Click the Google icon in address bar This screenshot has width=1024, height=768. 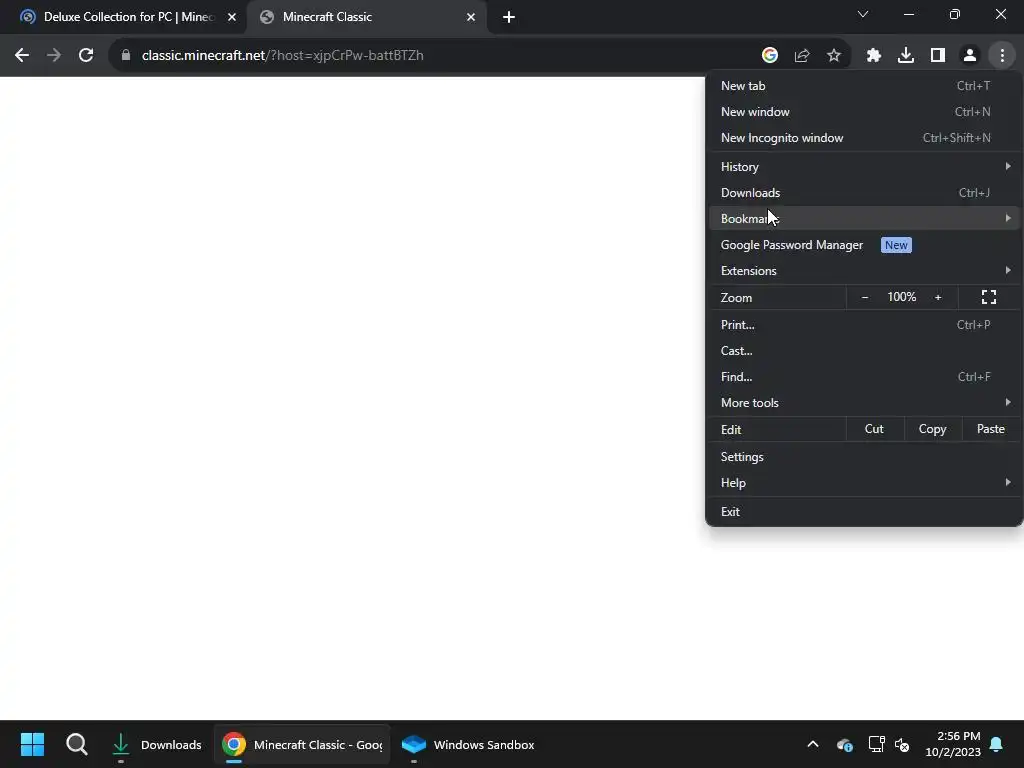click(770, 56)
